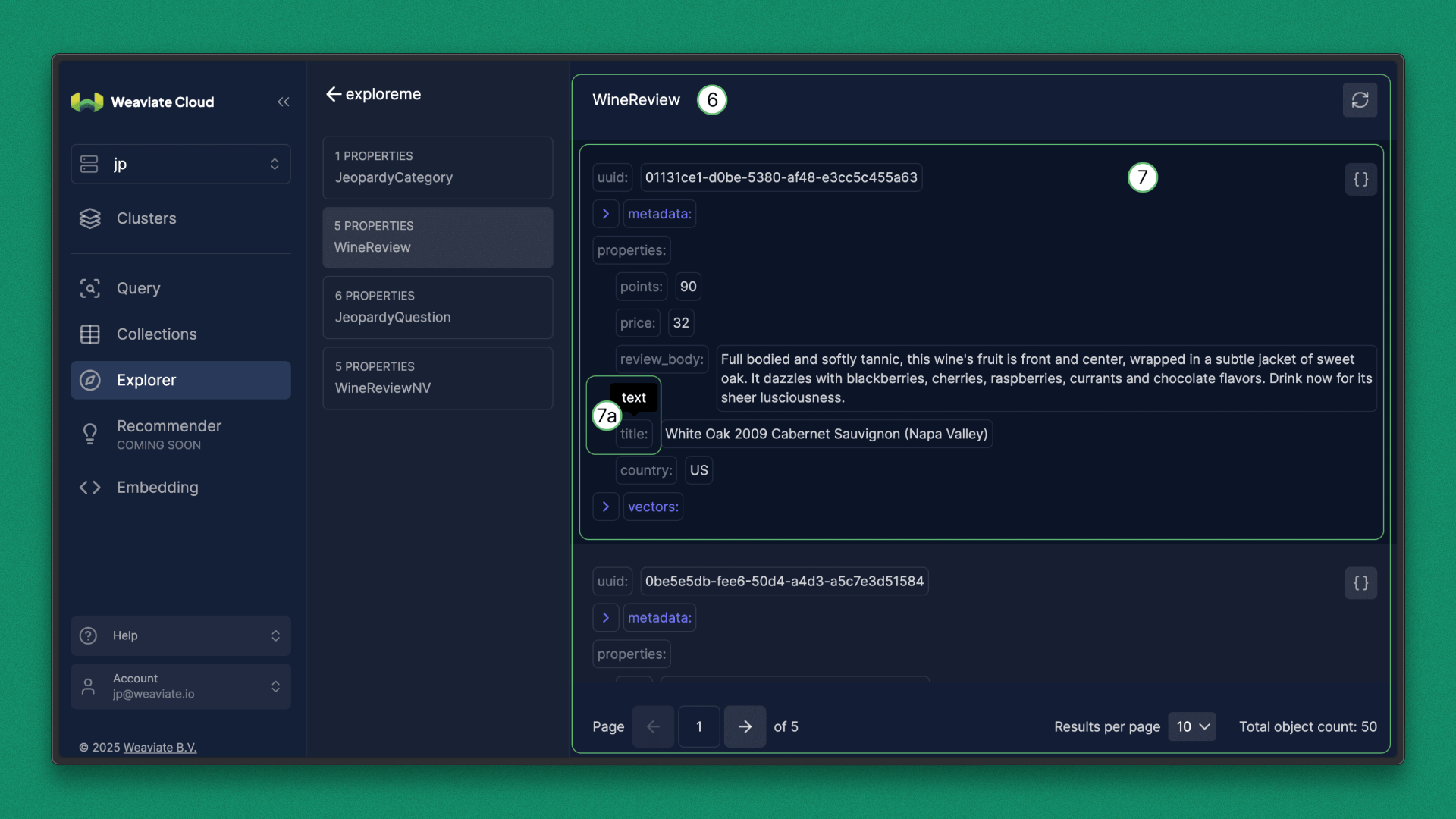Viewport: 1456px width, 819px height.
Task: Open the Results per page dropdown
Action: [x=1192, y=726]
